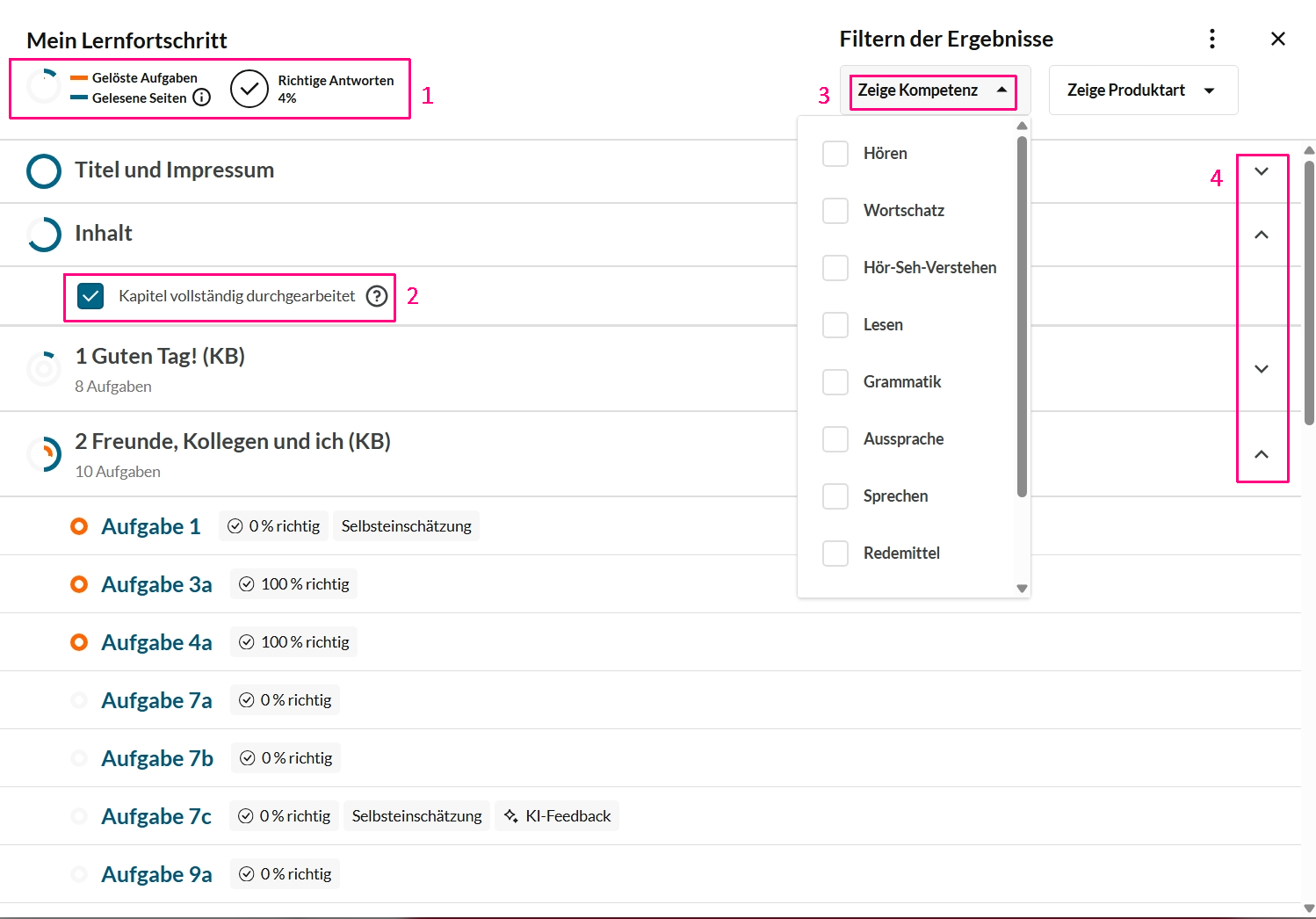Open the three-dot more options menu

coord(1212,39)
